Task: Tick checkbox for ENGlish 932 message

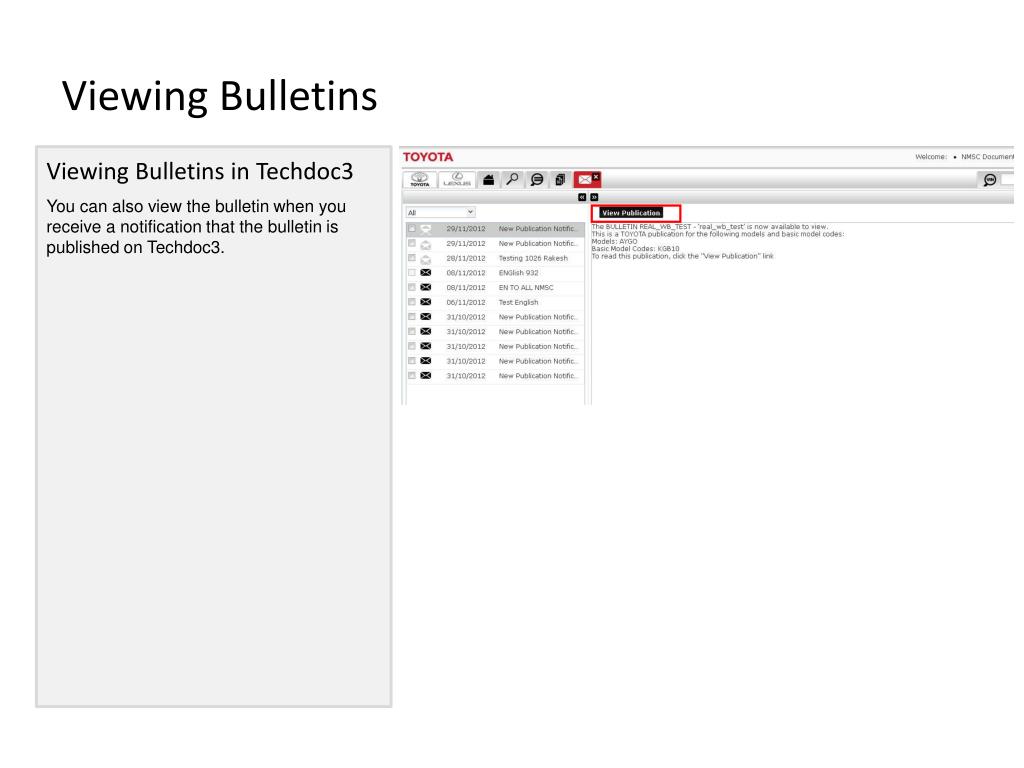Action: click(411, 272)
